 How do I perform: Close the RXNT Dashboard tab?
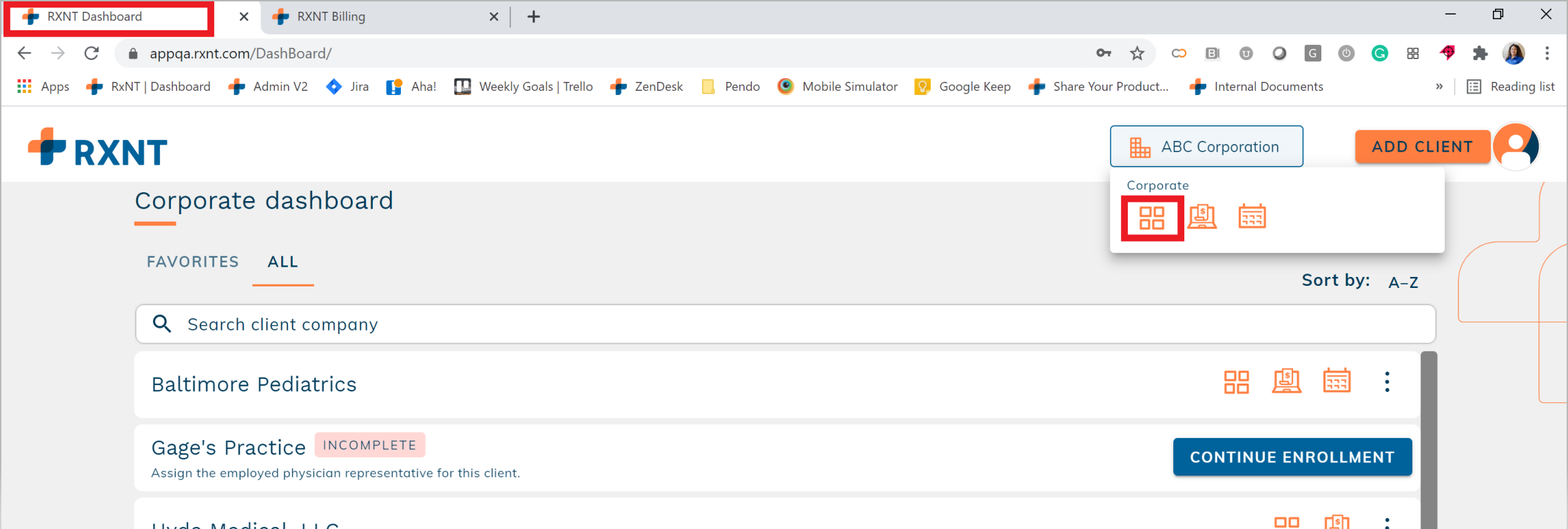tap(244, 17)
